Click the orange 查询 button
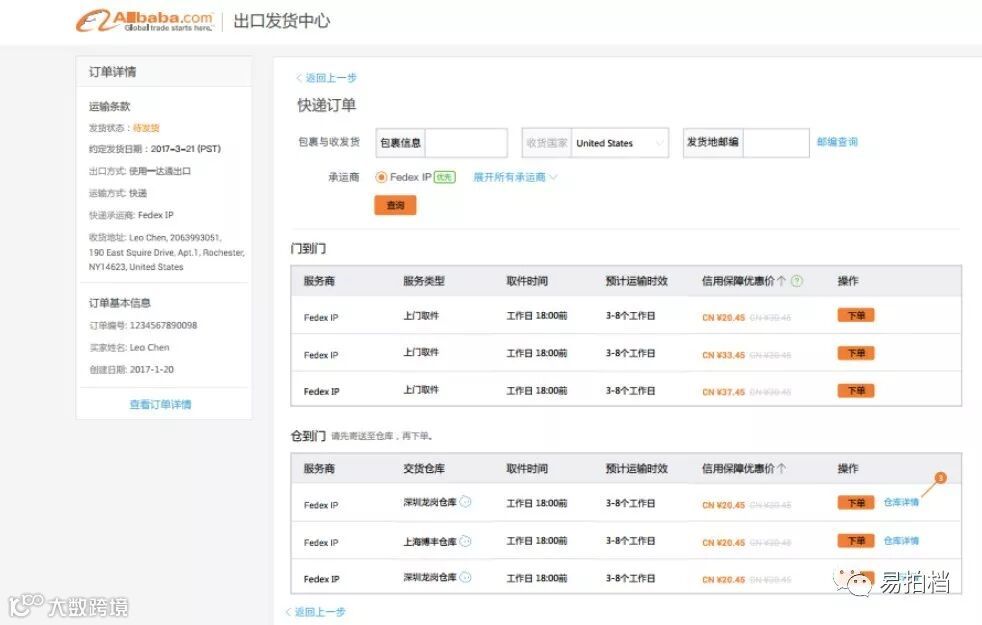982x625 pixels. pyautogui.click(x=395, y=205)
